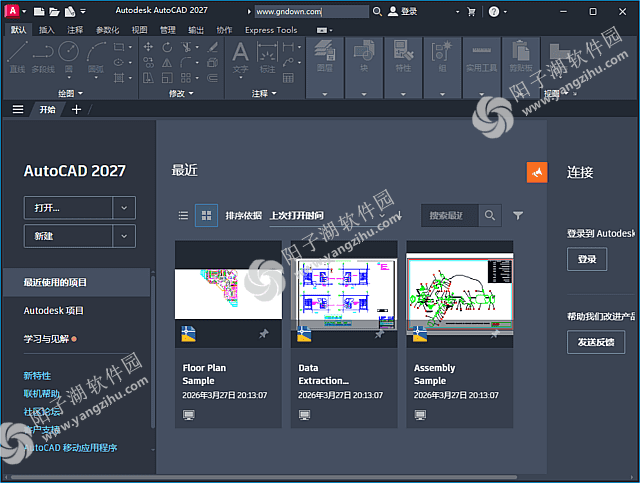Select the Polyline (多段线) tool
This screenshot has width=640, height=483.
pos(43,58)
